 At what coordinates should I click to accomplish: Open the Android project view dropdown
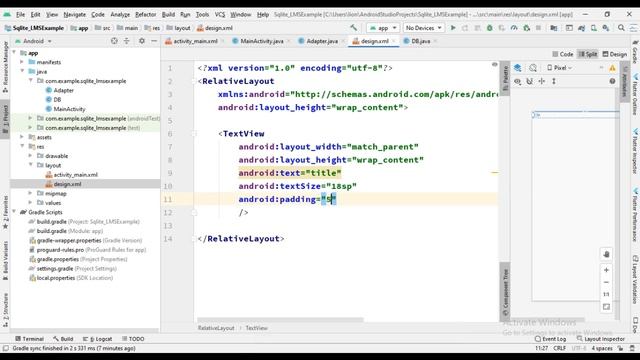[x=33, y=41]
